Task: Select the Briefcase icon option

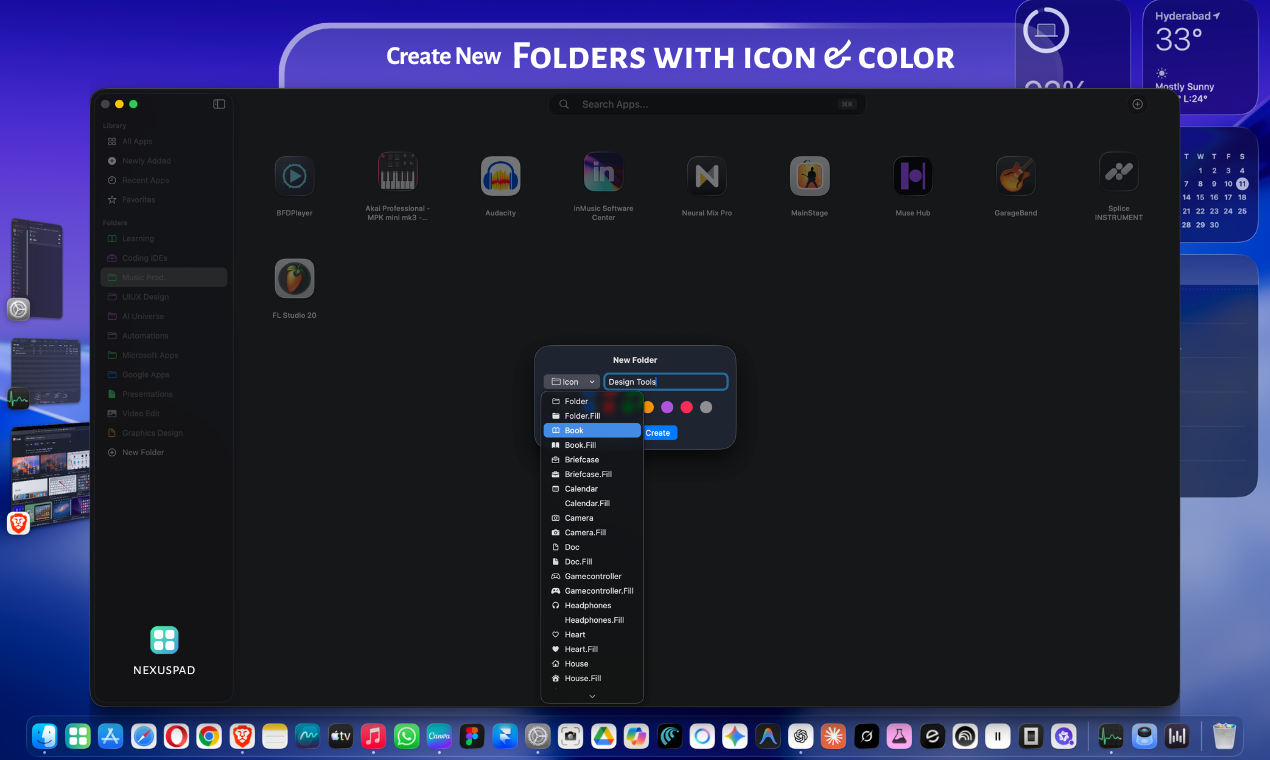Action: coord(592,459)
